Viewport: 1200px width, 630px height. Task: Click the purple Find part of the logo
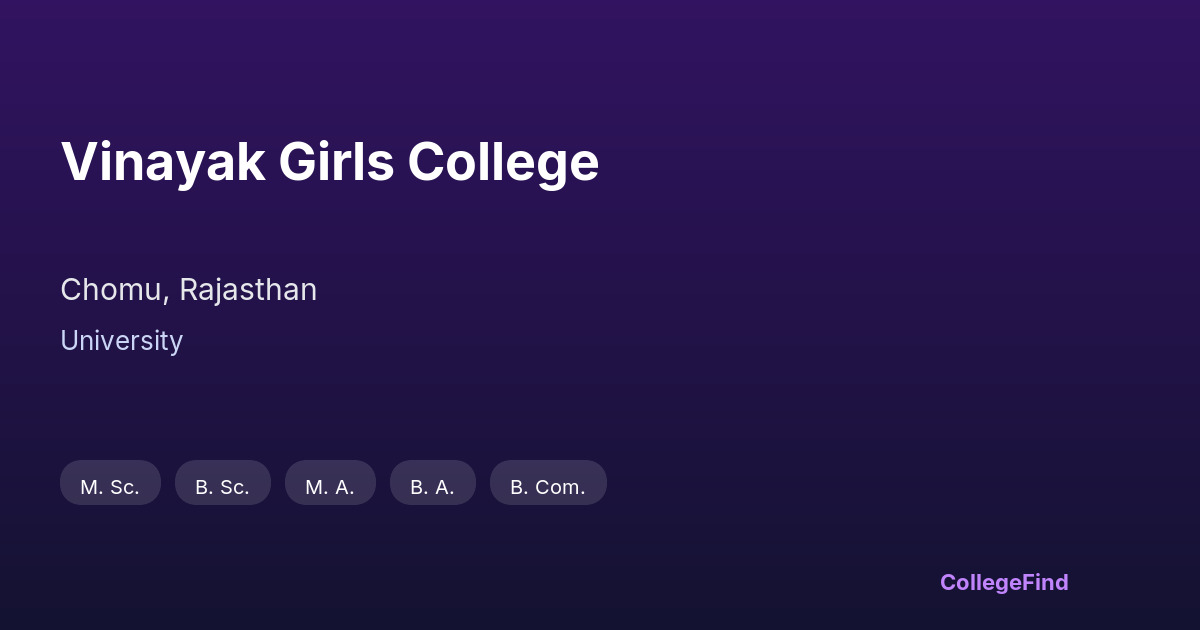(x=1045, y=582)
